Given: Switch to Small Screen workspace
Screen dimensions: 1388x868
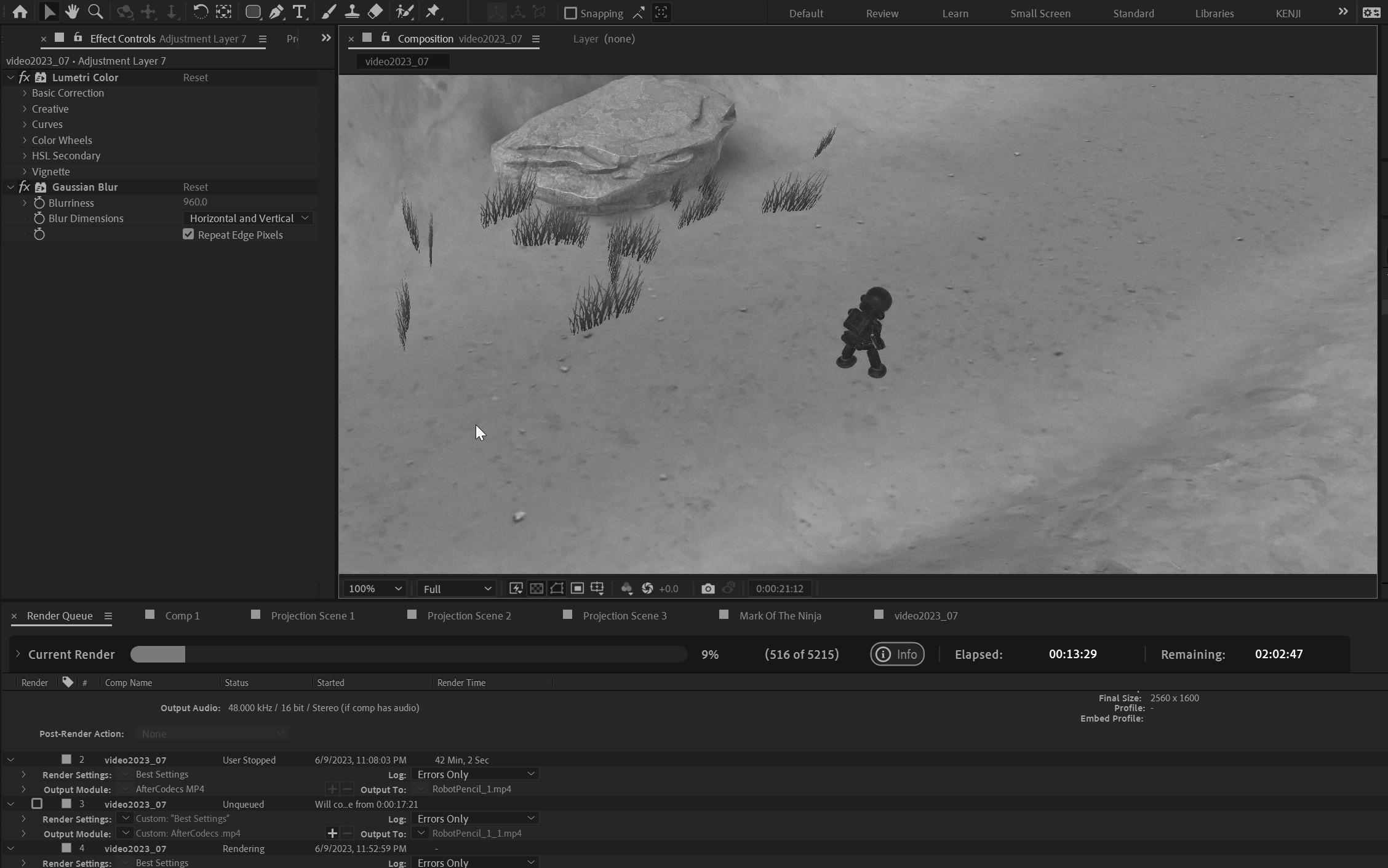Looking at the screenshot, I should coord(1040,13).
